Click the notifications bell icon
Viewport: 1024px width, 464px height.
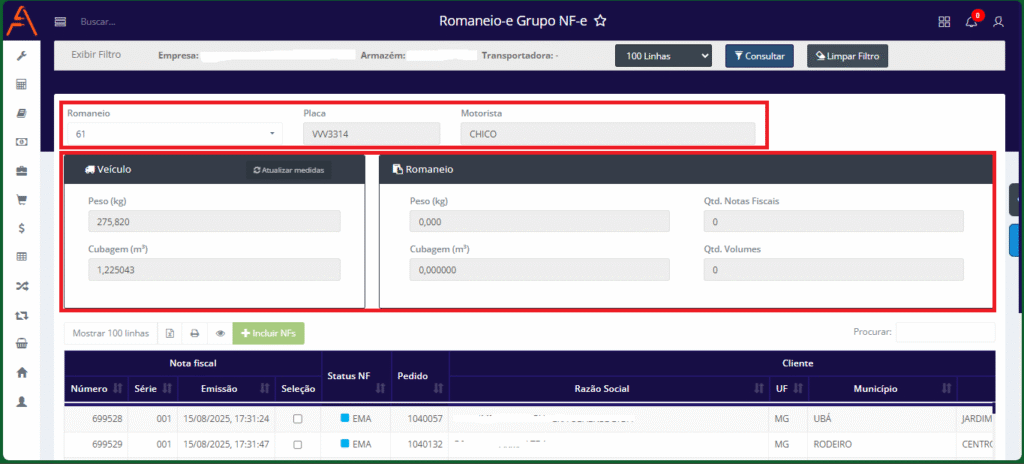click(971, 22)
